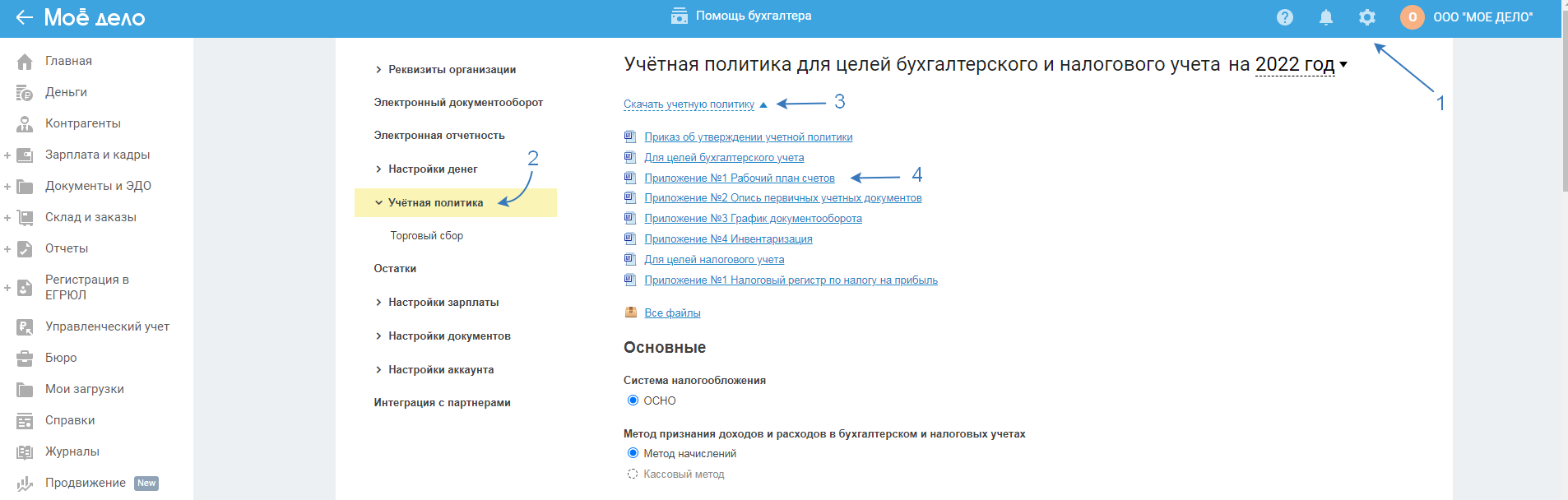Click the Помощь бухгалтера icon
Screen dimensions: 1568x500
[x=680, y=16]
